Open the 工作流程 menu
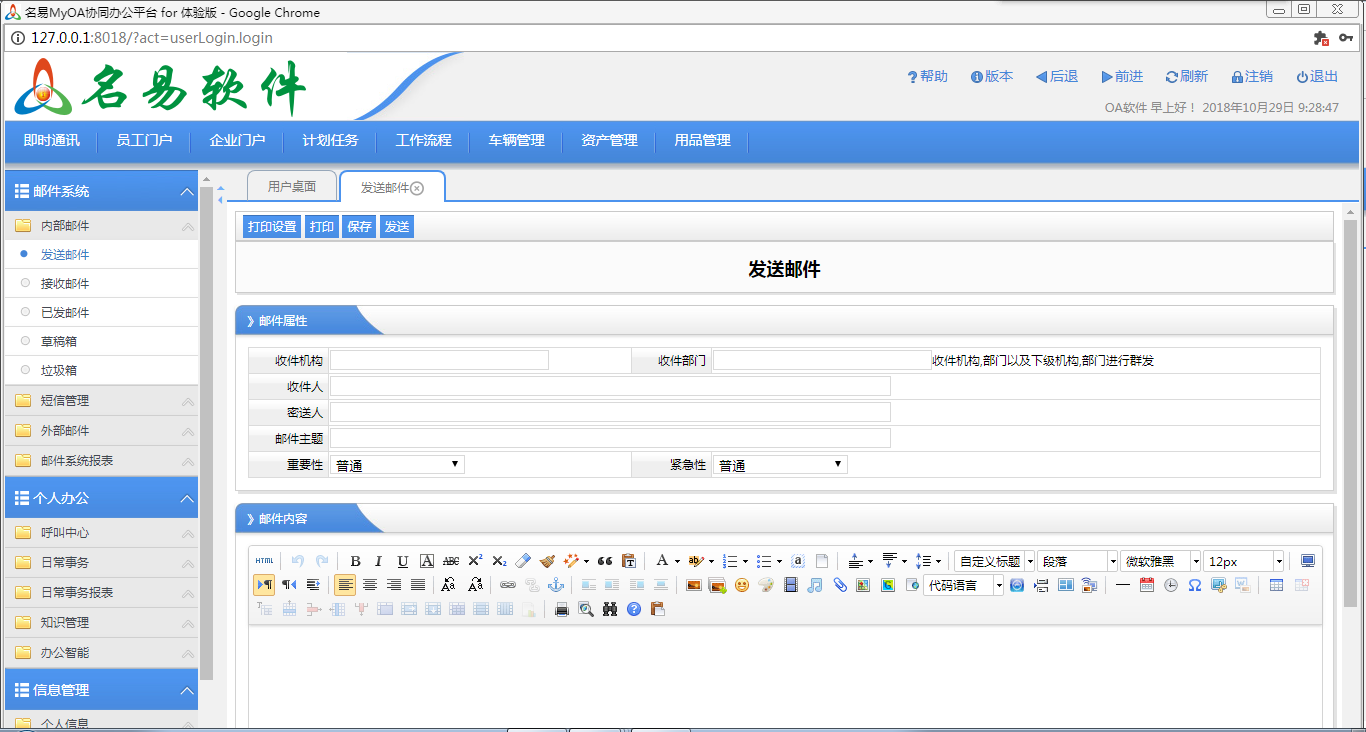This screenshot has height=732, width=1366. 423,140
